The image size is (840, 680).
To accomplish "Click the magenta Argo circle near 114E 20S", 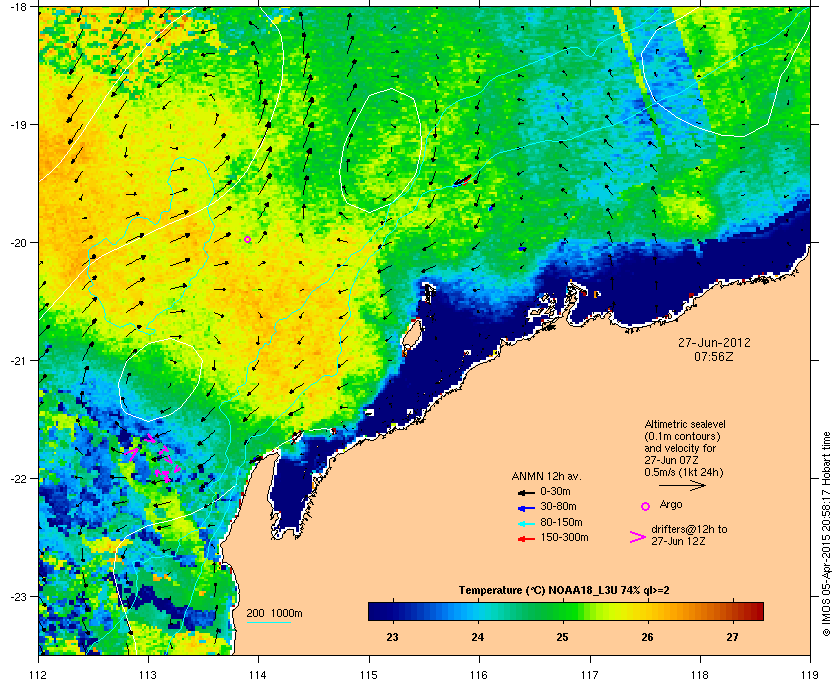I will [x=248, y=240].
